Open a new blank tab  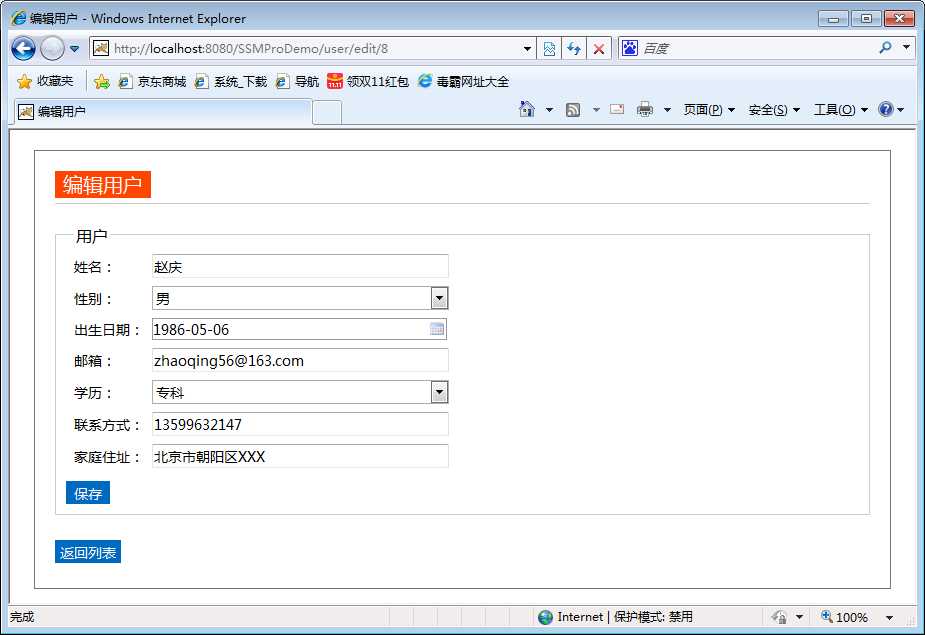pos(327,112)
